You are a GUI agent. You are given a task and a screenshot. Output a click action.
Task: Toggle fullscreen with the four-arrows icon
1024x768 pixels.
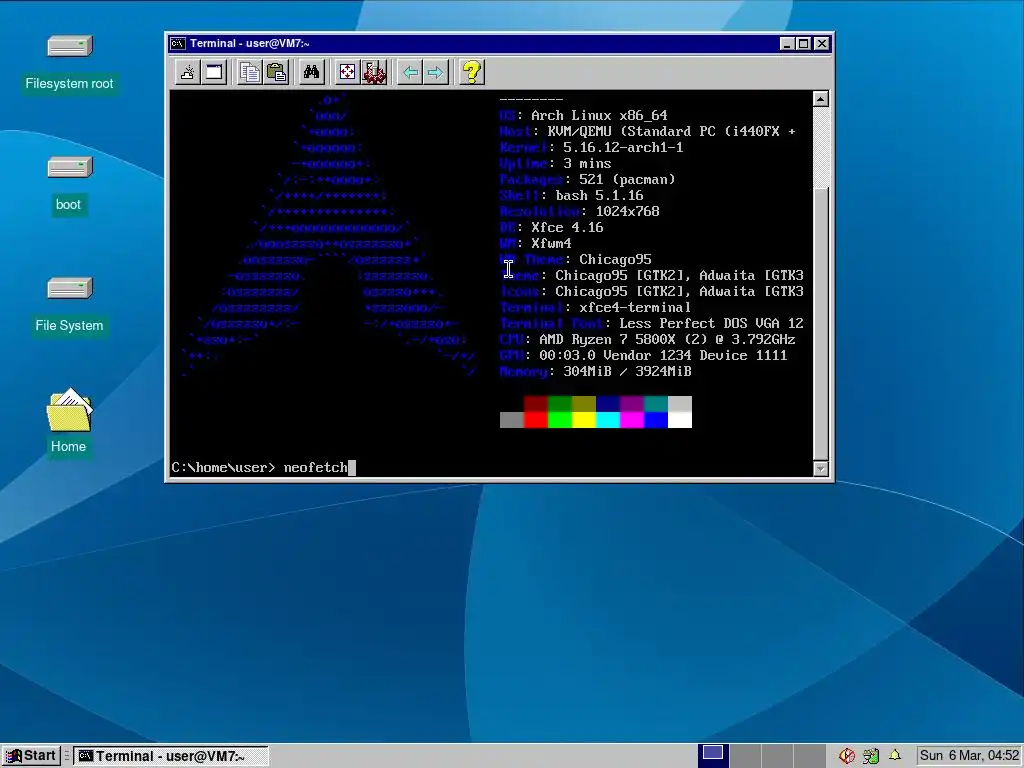point(347,72)
